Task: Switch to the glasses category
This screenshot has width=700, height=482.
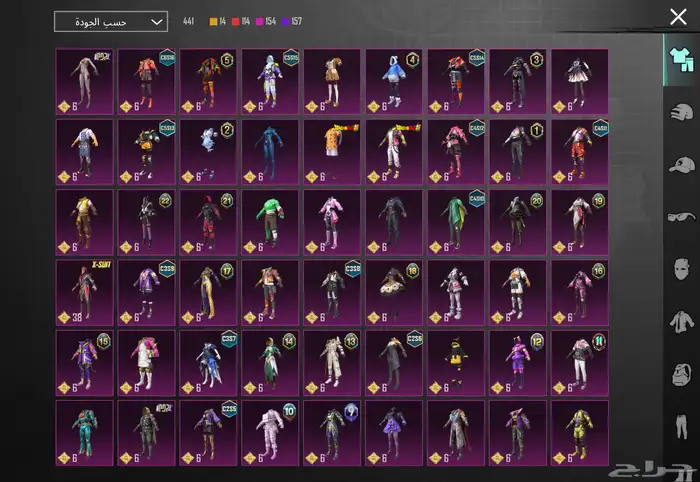Action: (x=681, y=217)
